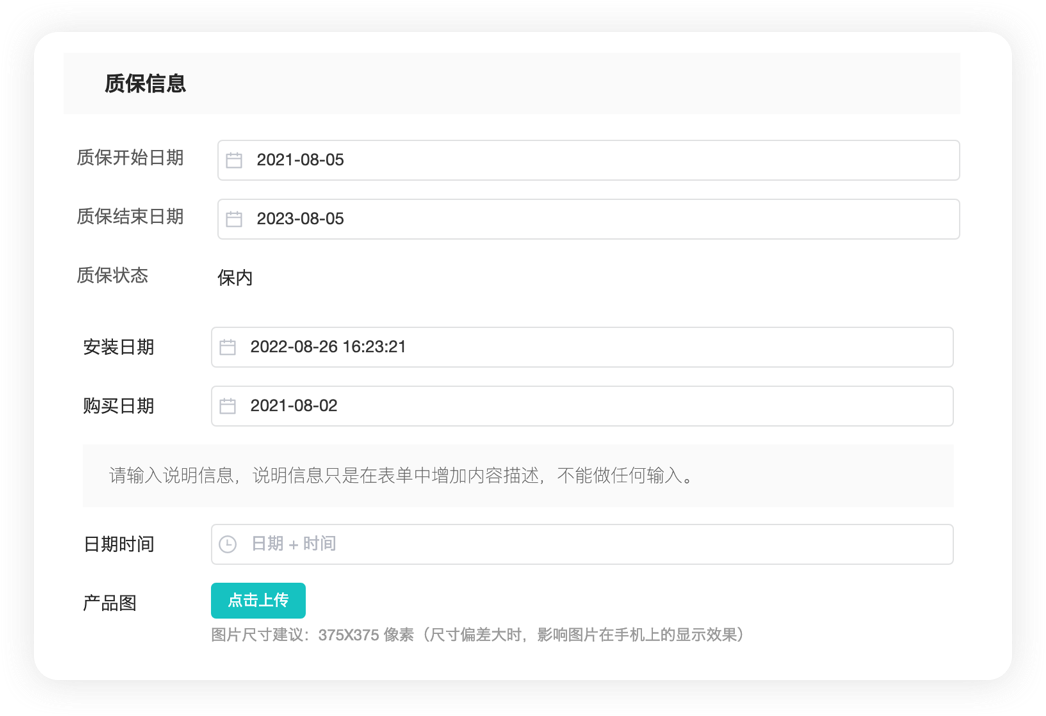Click the calendar icon in 安装日期 field
The image size is (1046, 716).
(x=228, y=346)
